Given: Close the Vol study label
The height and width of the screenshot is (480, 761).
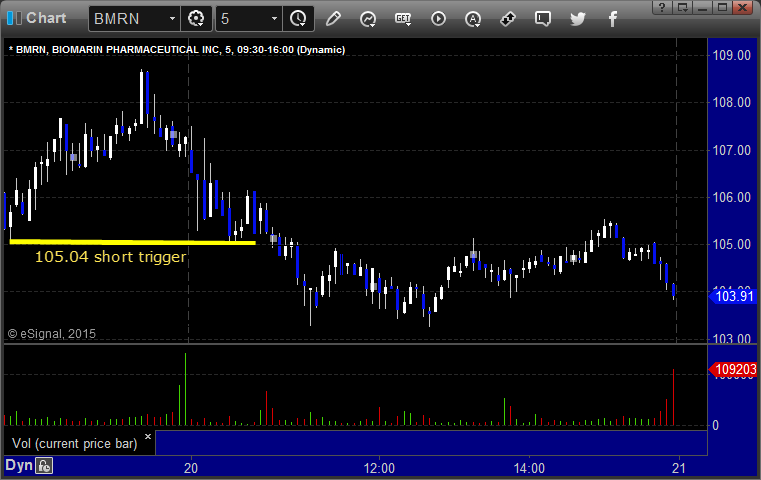Looking at the screenshot, I should pyautogui.click(x=148, y=436).
